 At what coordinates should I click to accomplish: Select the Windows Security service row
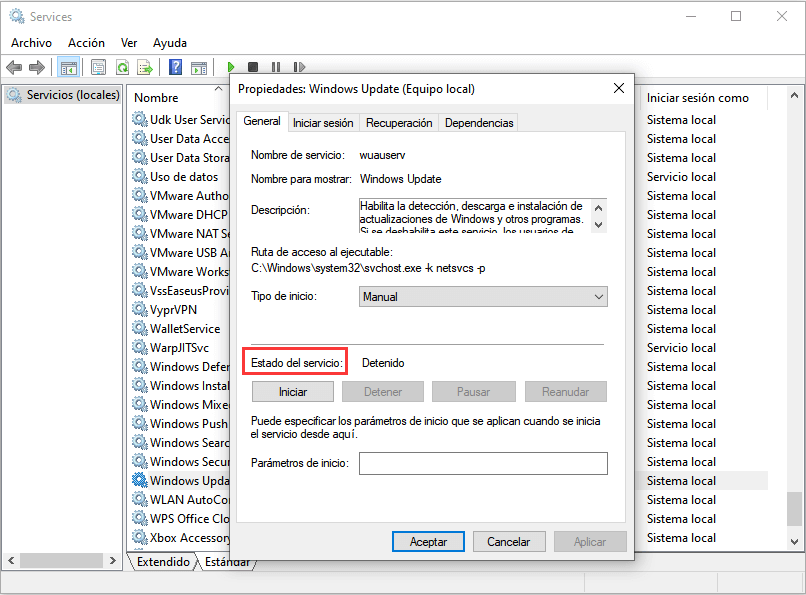click(180, 461)
